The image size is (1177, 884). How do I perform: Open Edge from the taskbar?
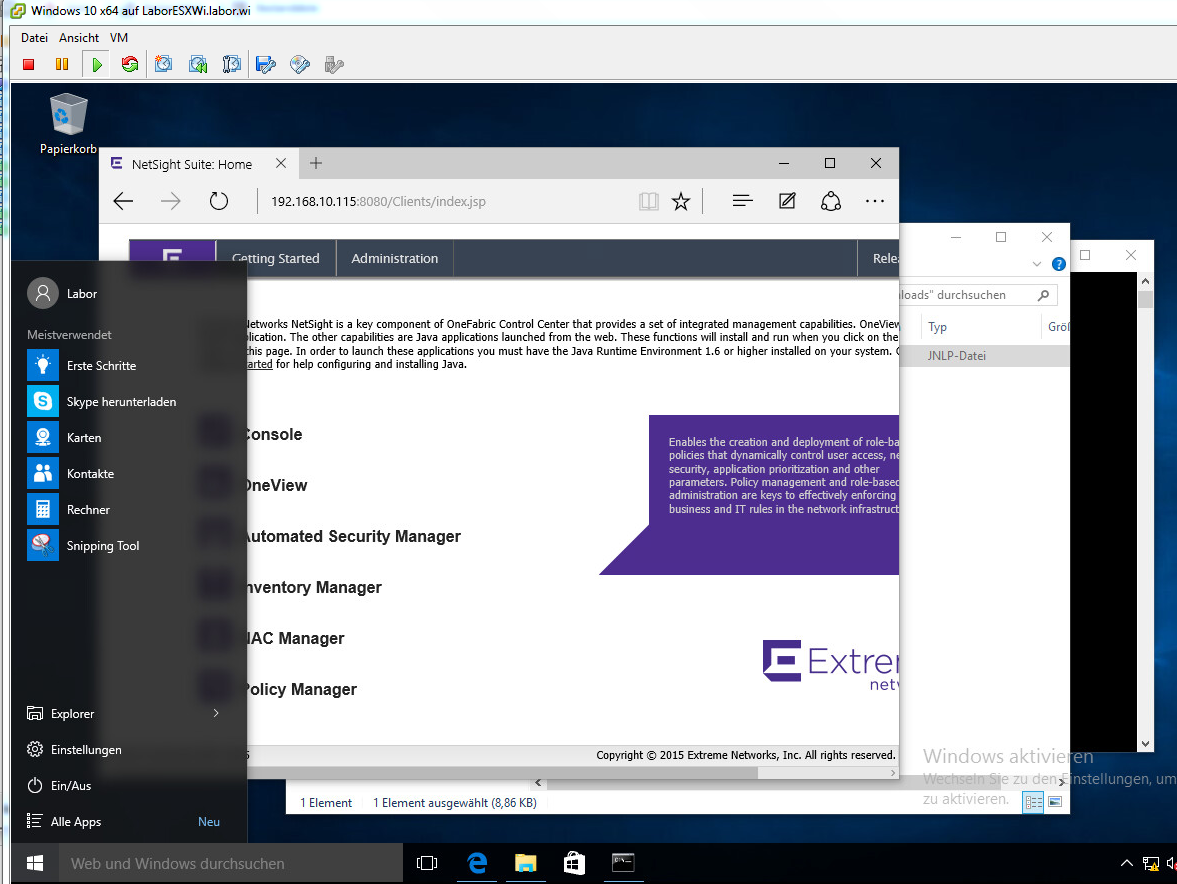coord(477,864)
